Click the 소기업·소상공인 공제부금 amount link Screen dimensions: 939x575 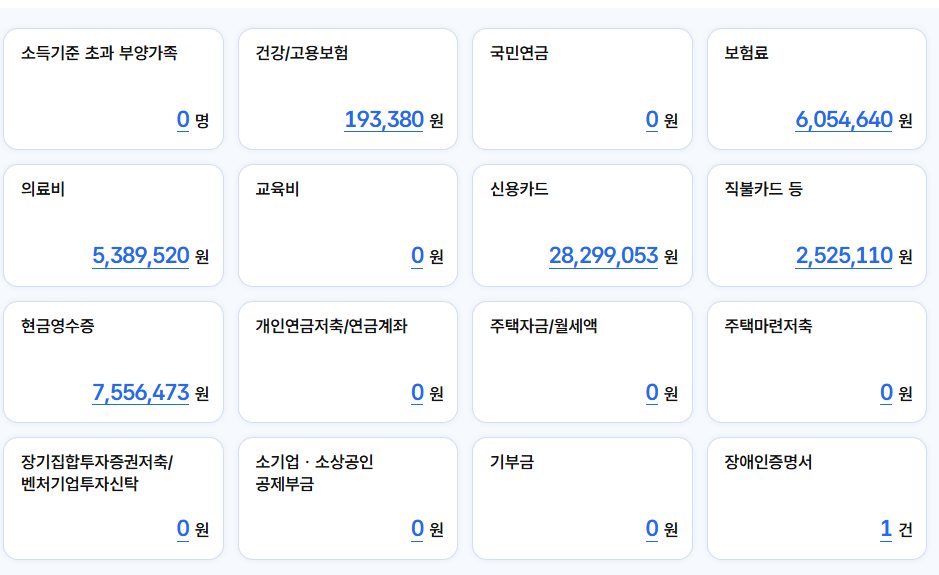(418, 528)
